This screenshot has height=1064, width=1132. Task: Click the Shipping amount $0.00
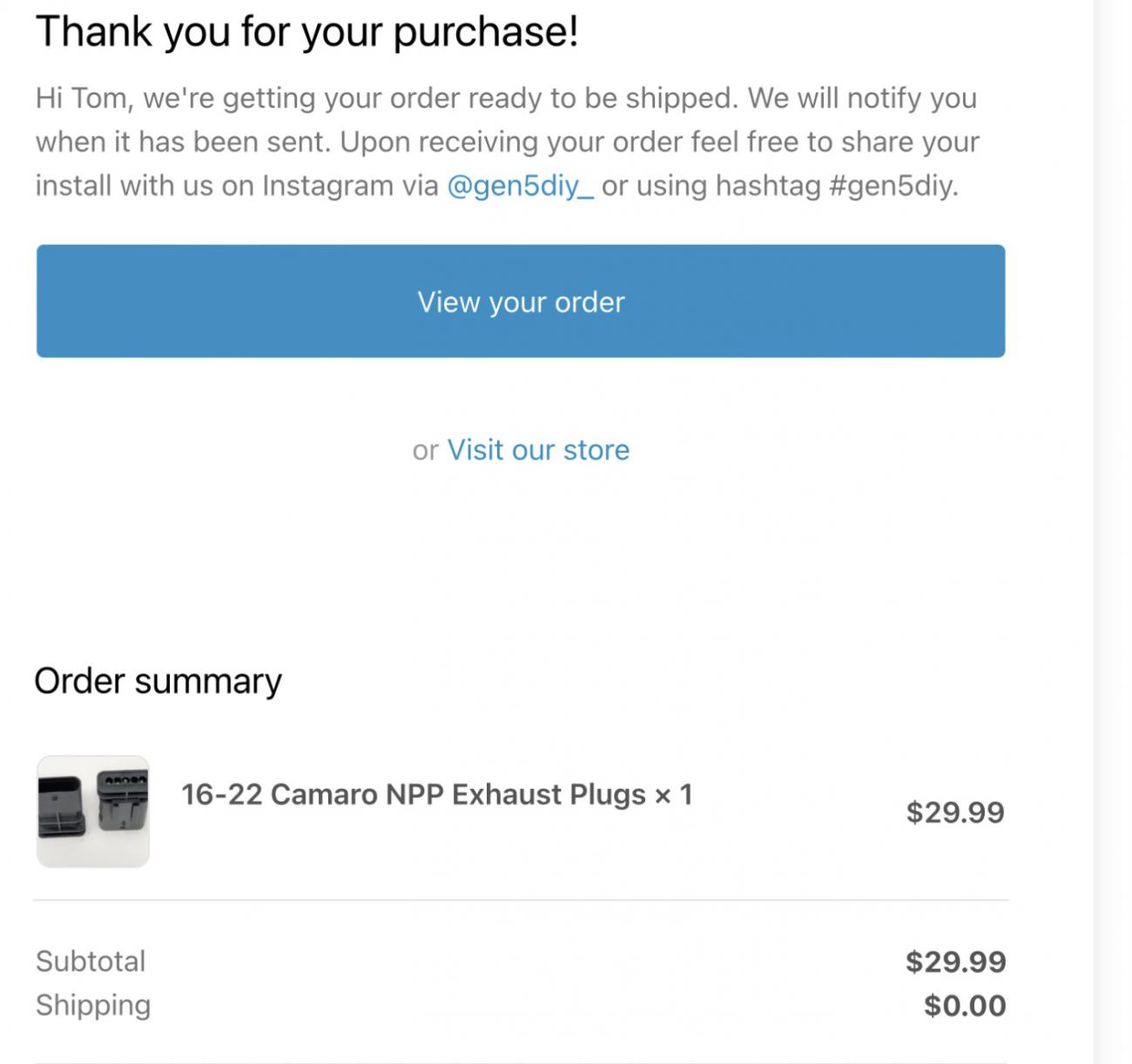point(964,1006)
